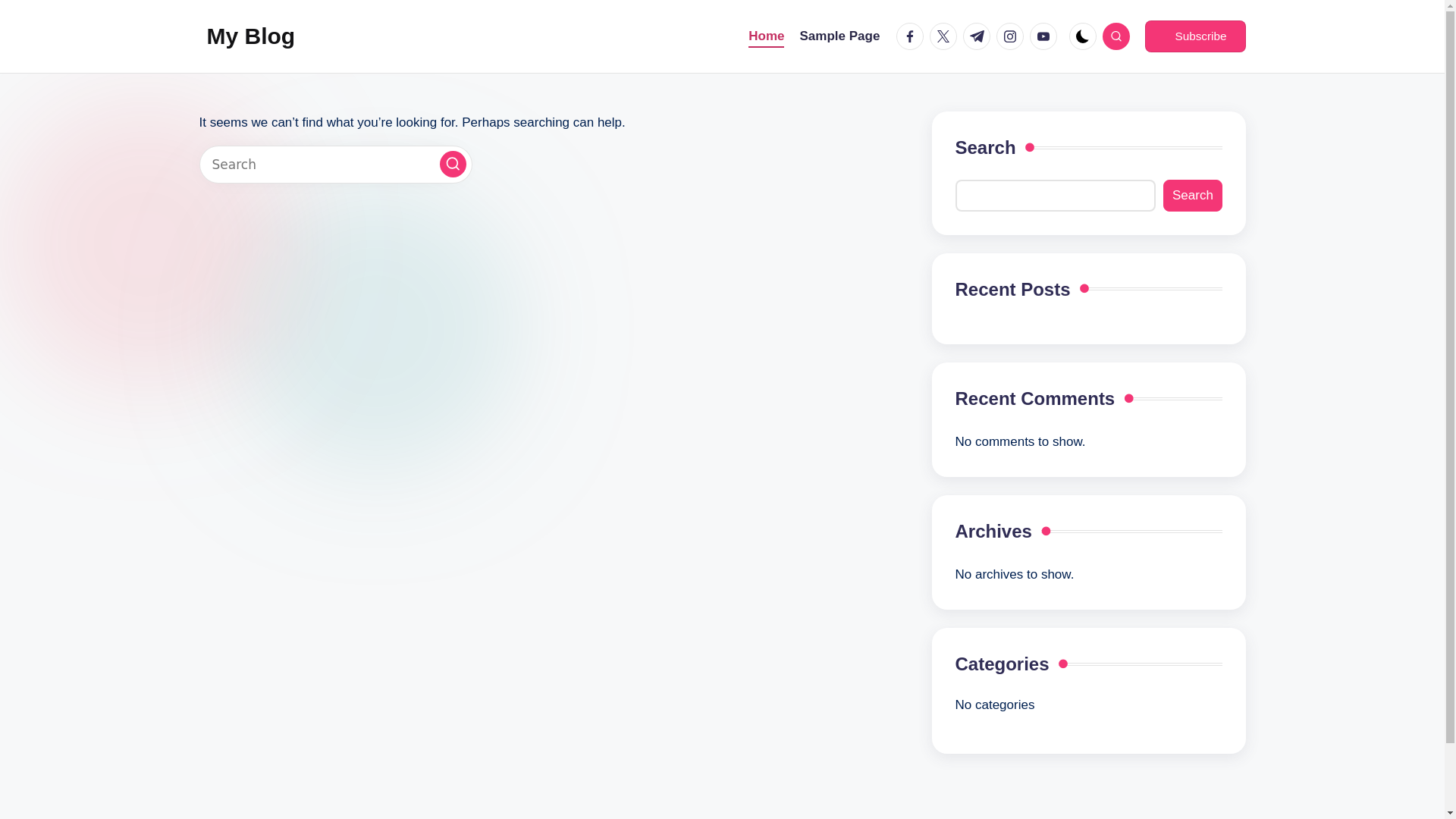Click the 'No comments to show.' text

coord(1020,441)
